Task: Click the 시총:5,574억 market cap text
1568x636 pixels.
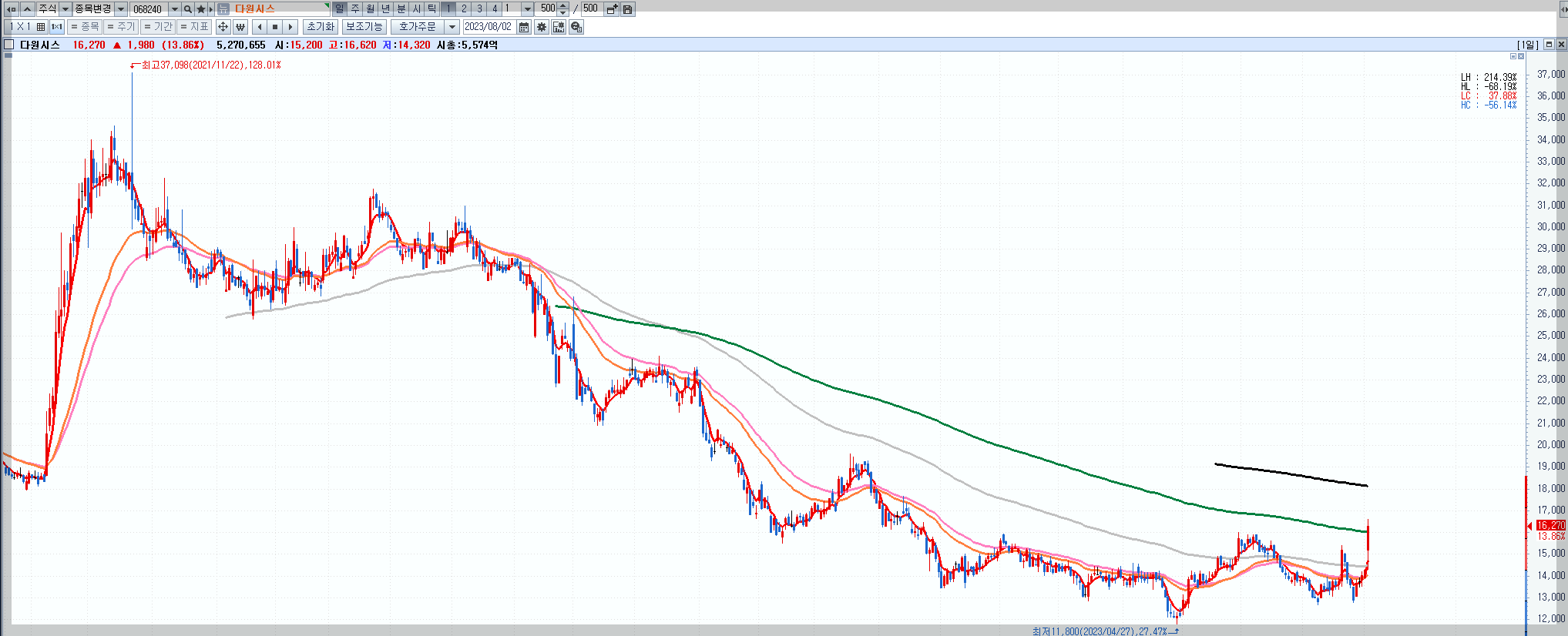Action: point(467,45)
